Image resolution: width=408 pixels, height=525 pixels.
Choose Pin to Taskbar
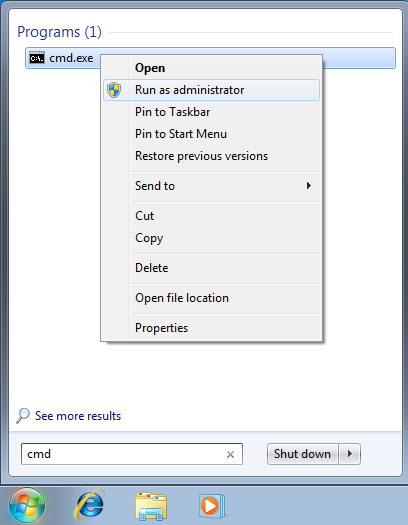coord(212,112)
